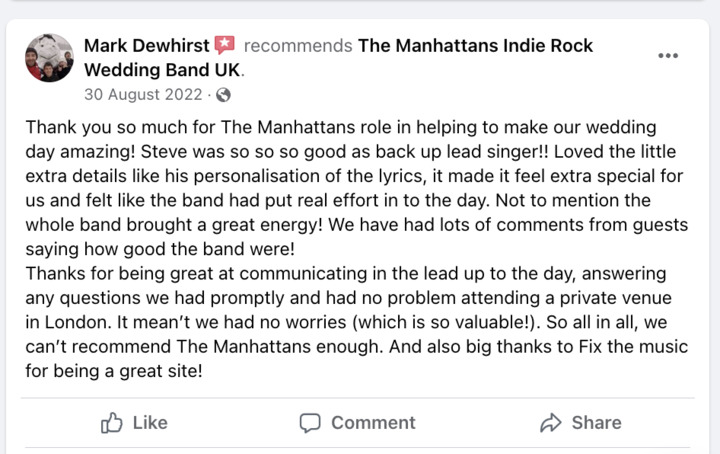720x454 pixels.
Task: Open the 30 August 2022 timestamp
Action: 143,95
